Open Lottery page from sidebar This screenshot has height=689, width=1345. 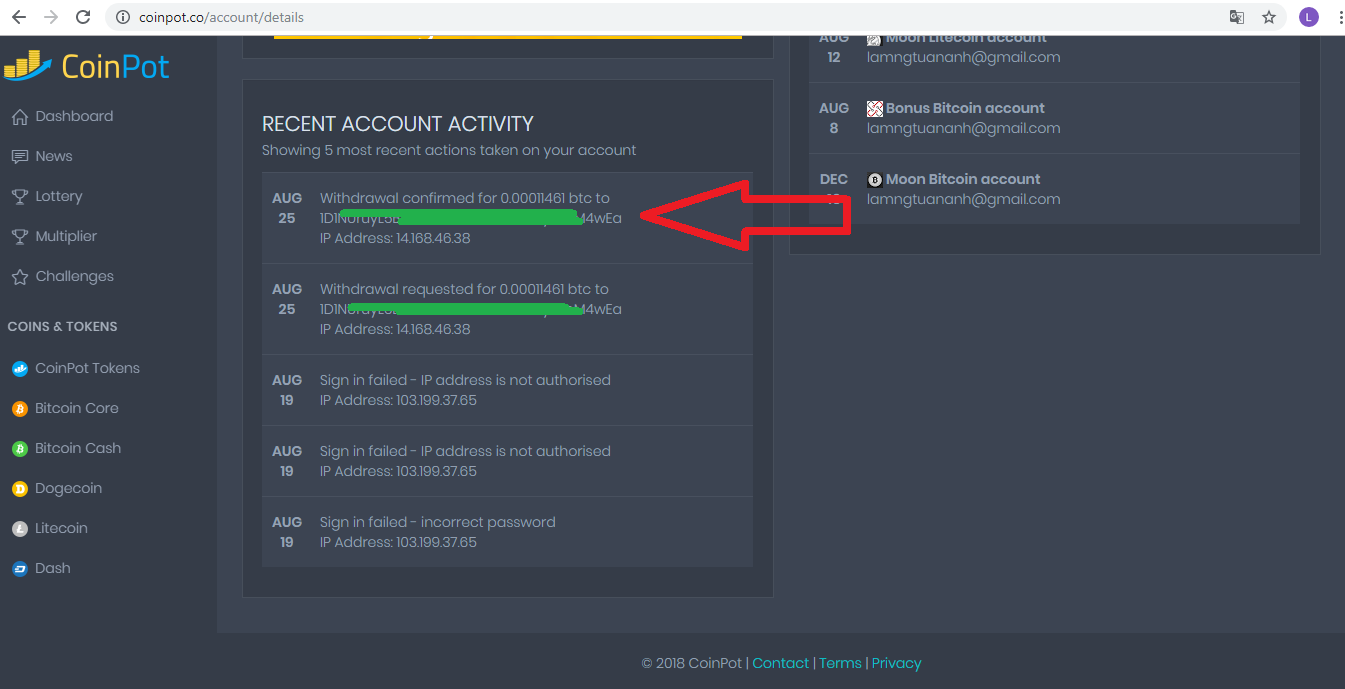tap(59, 196)
